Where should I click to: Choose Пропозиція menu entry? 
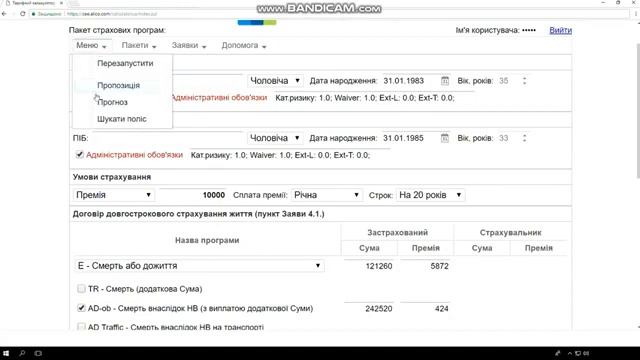tap(118, 85)
